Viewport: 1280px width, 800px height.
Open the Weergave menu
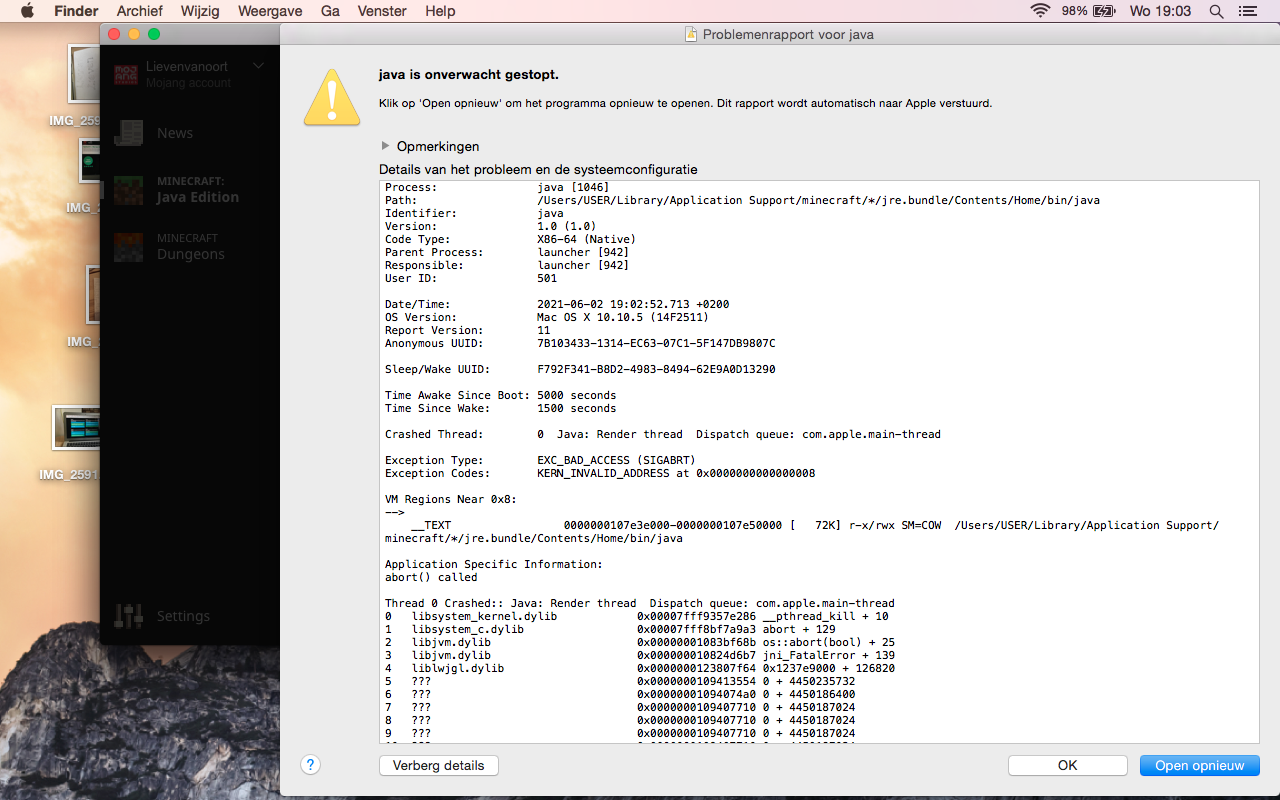tap(270, 11)
